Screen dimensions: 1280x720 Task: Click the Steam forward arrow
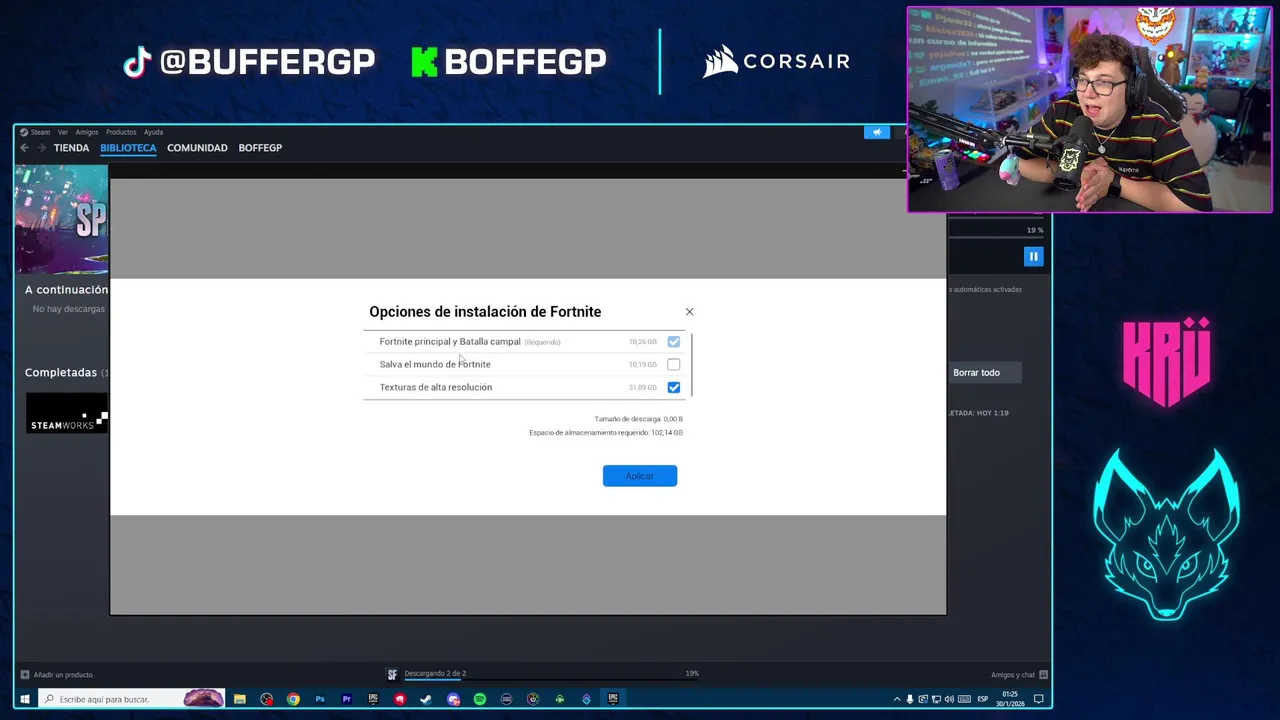coord(41,148)
